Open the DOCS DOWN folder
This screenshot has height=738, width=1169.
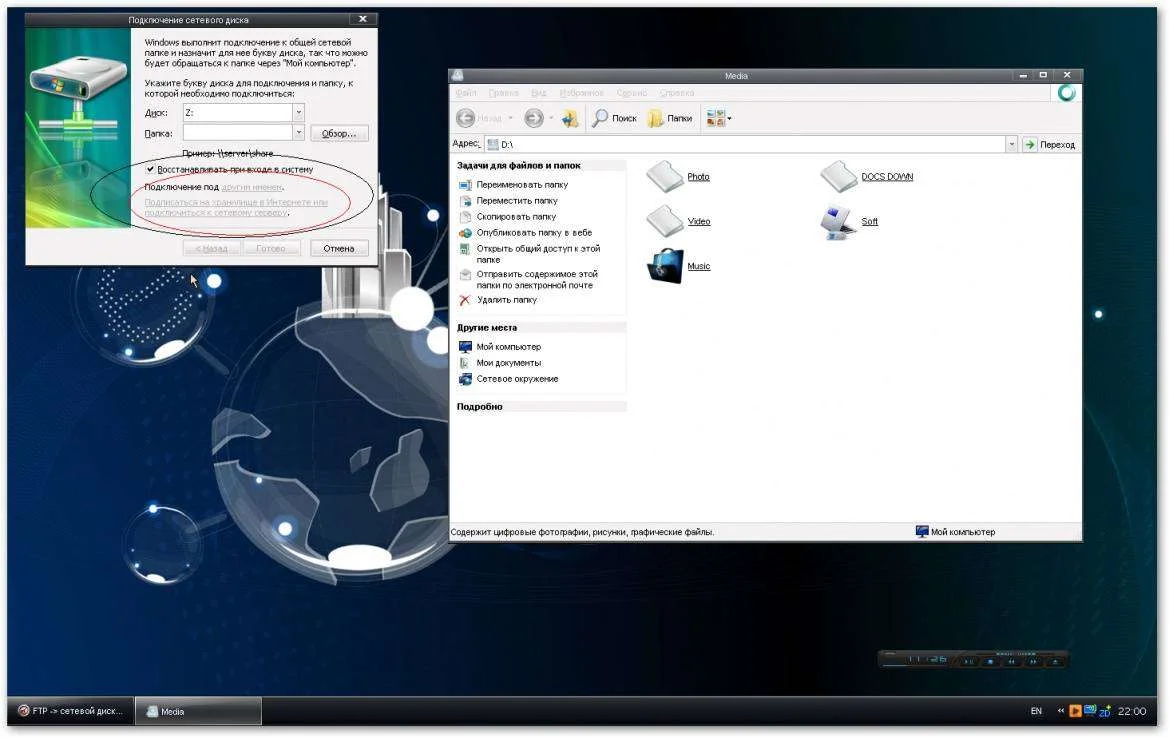pyautogui.click(x=866, y=177)
